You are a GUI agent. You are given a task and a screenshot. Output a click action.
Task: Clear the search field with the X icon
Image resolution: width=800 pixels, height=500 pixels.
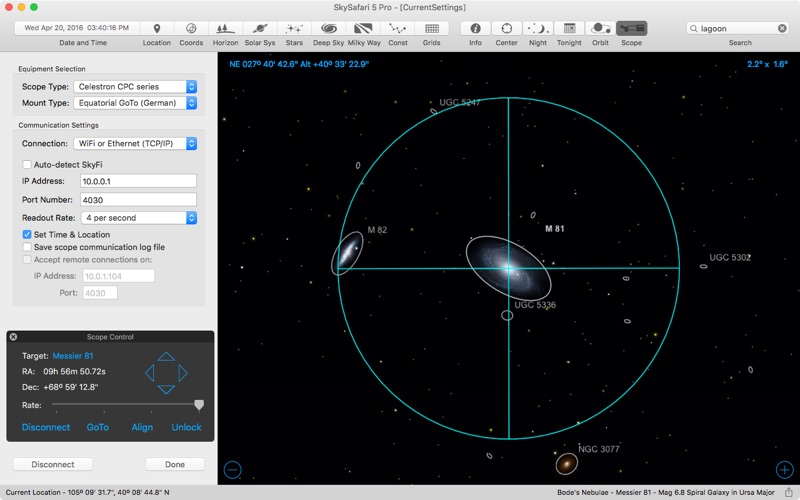[x=782, y=29]
